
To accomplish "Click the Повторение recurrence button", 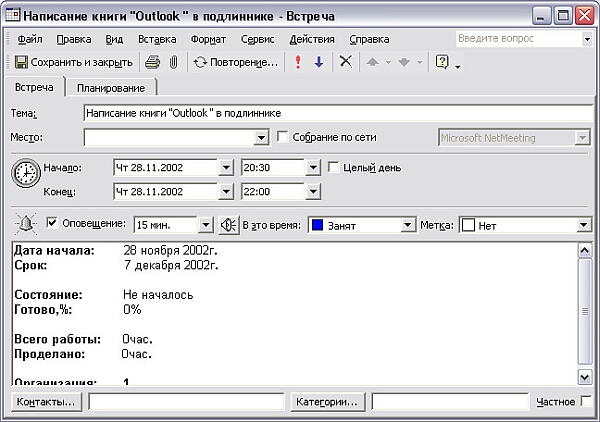I will click(236, 62).
